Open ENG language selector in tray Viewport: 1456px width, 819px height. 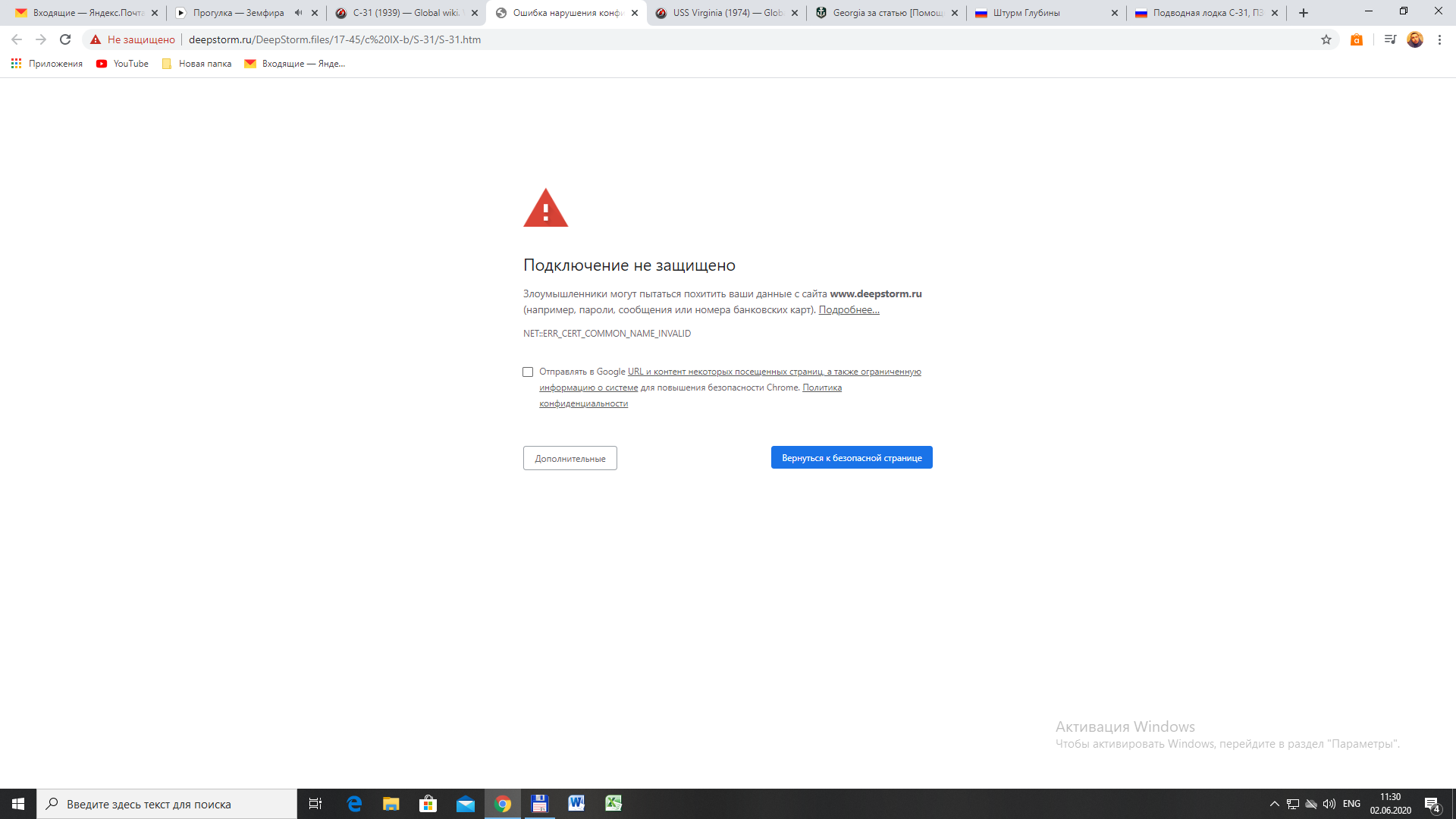click(1351, 804)
